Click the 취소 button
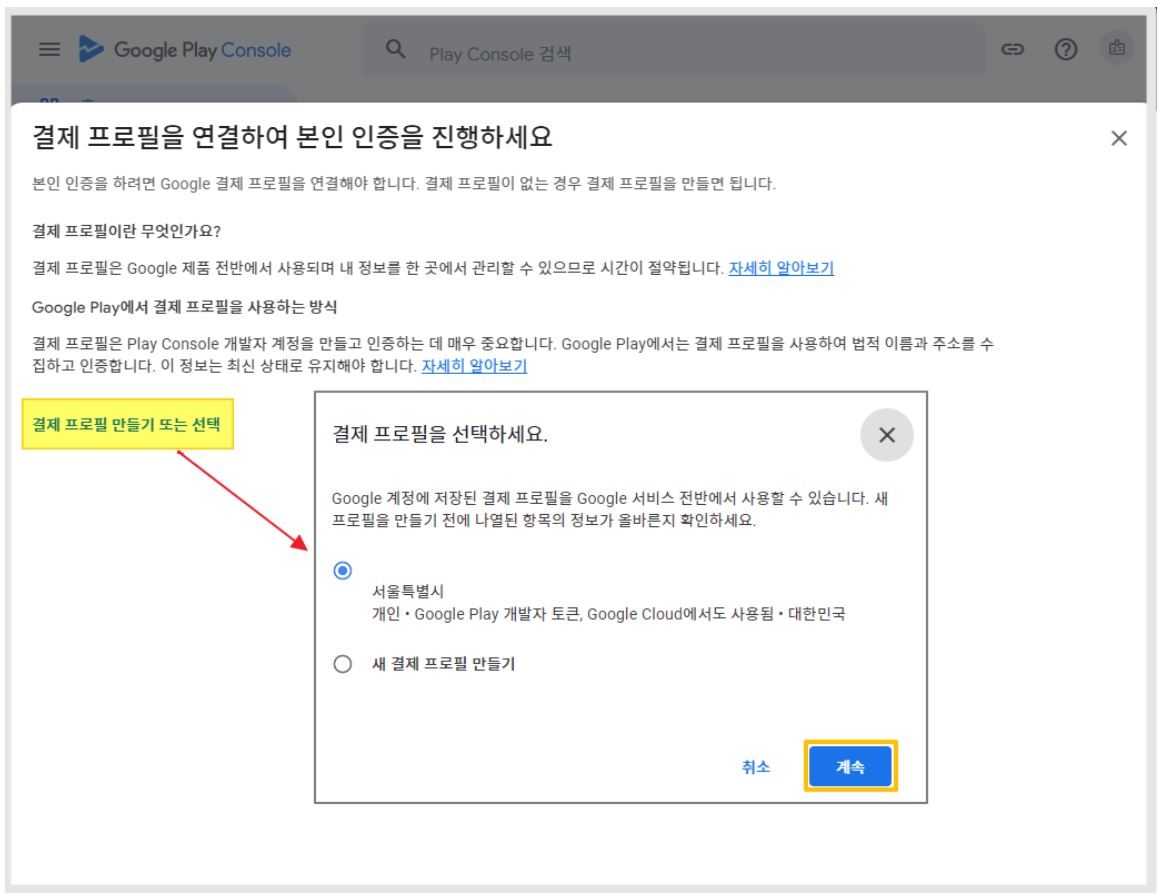The image size is (1159, 896). pyautogui.click(x=755, y=767)
